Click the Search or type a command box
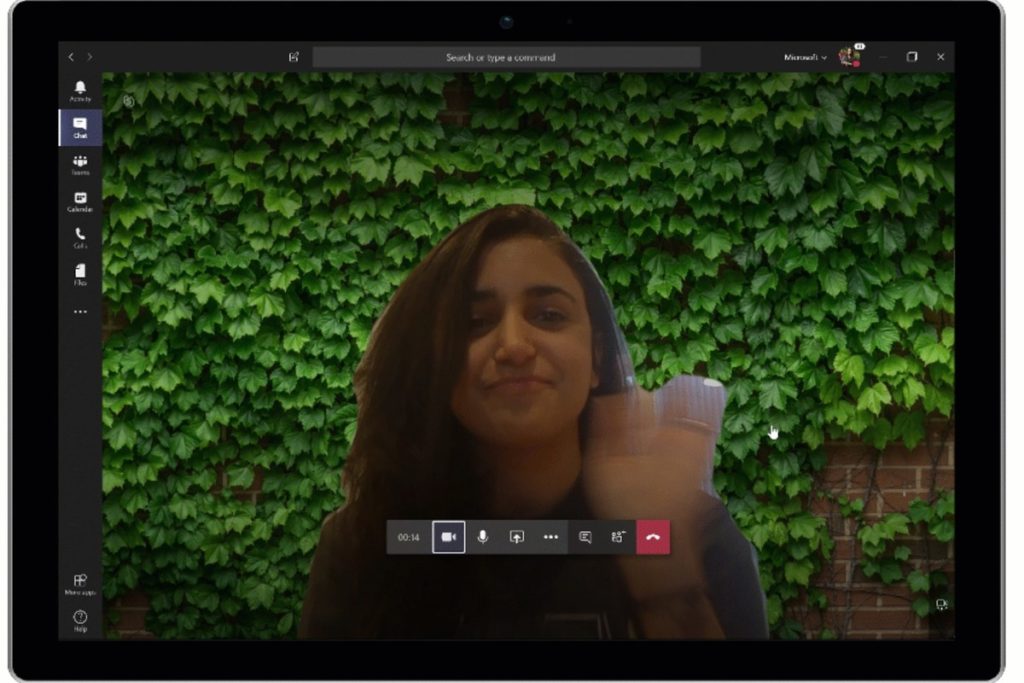Image resolution: width=1024 pixels, height=683 pixels. click(x=506, y=57)
